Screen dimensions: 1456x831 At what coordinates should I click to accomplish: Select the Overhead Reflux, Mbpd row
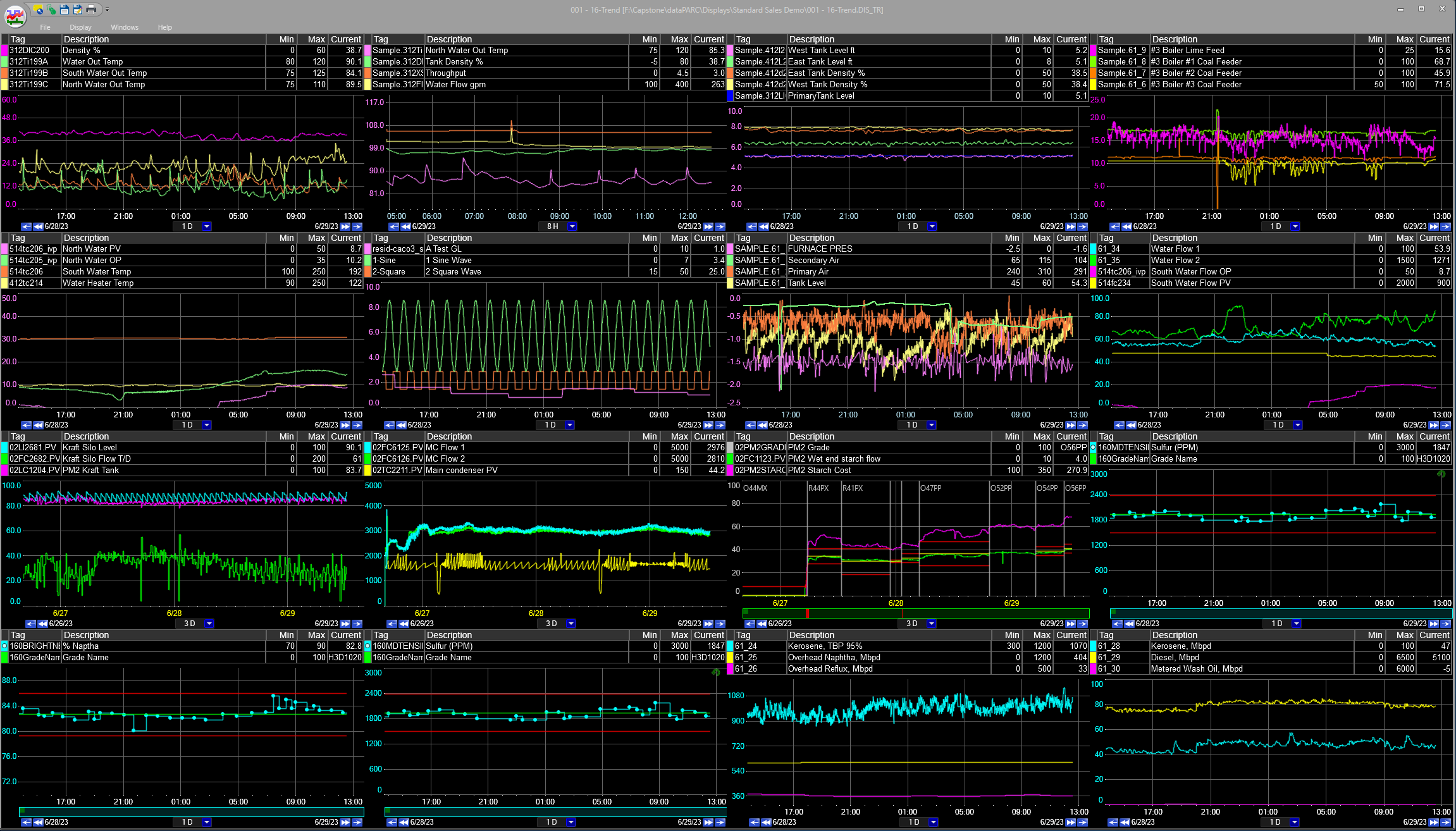908,669
